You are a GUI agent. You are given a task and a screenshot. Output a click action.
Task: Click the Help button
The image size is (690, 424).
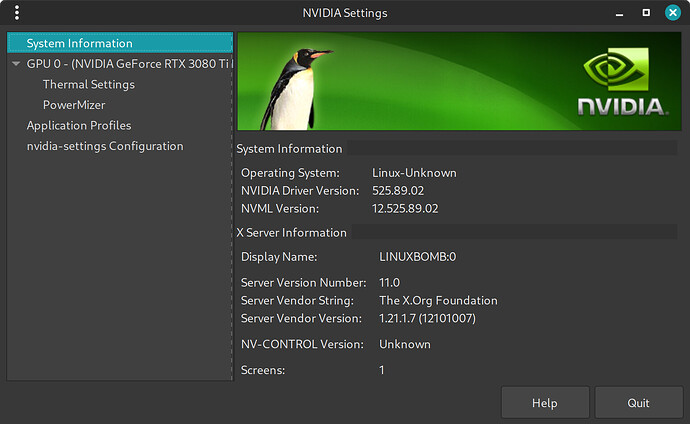pyautogui.click(x=545, y=403)
